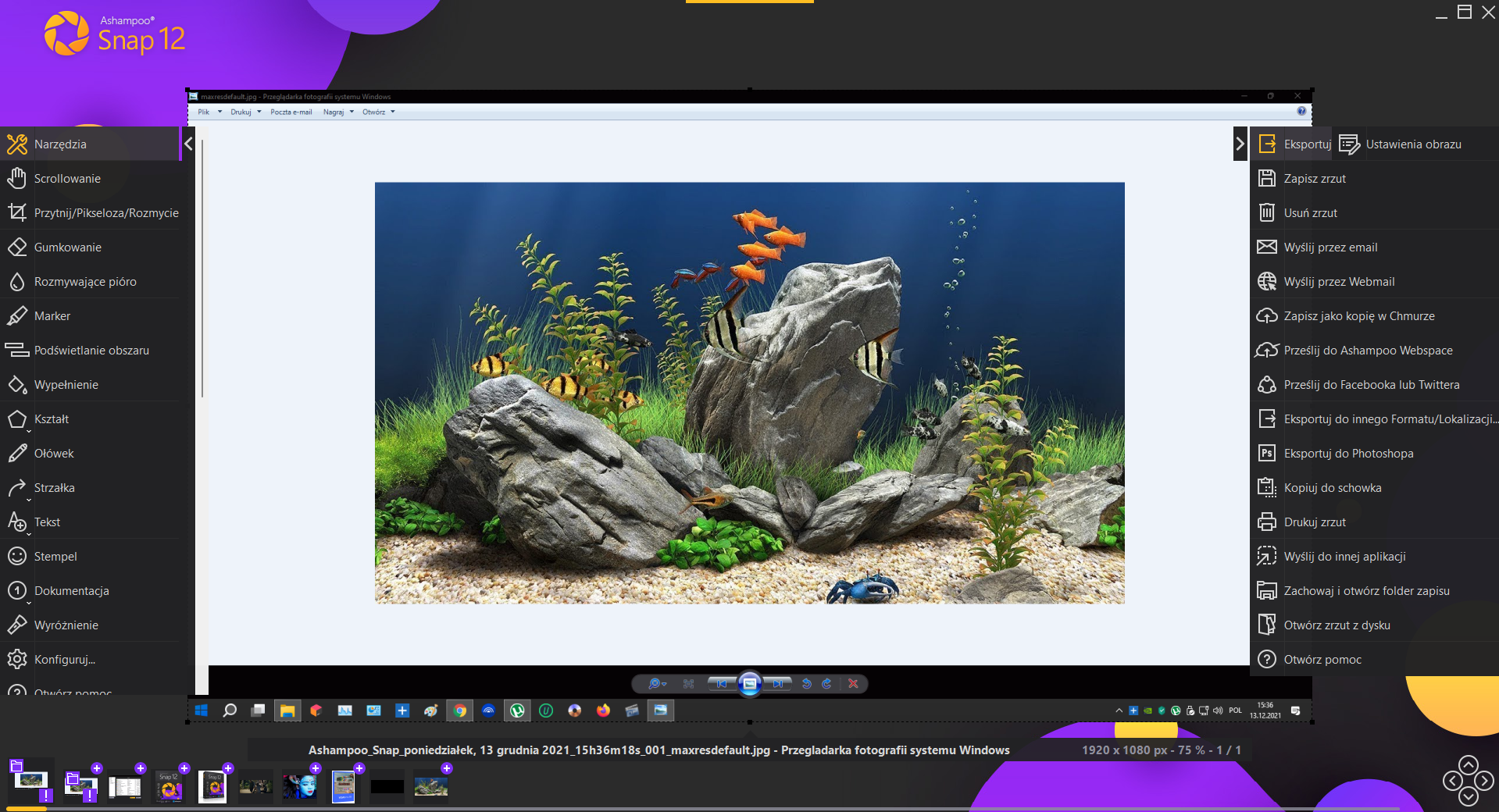Open the blue-faced woman thumbnail
The height and width of the screenshot is (812, 1499).
(x=300, y=786)
